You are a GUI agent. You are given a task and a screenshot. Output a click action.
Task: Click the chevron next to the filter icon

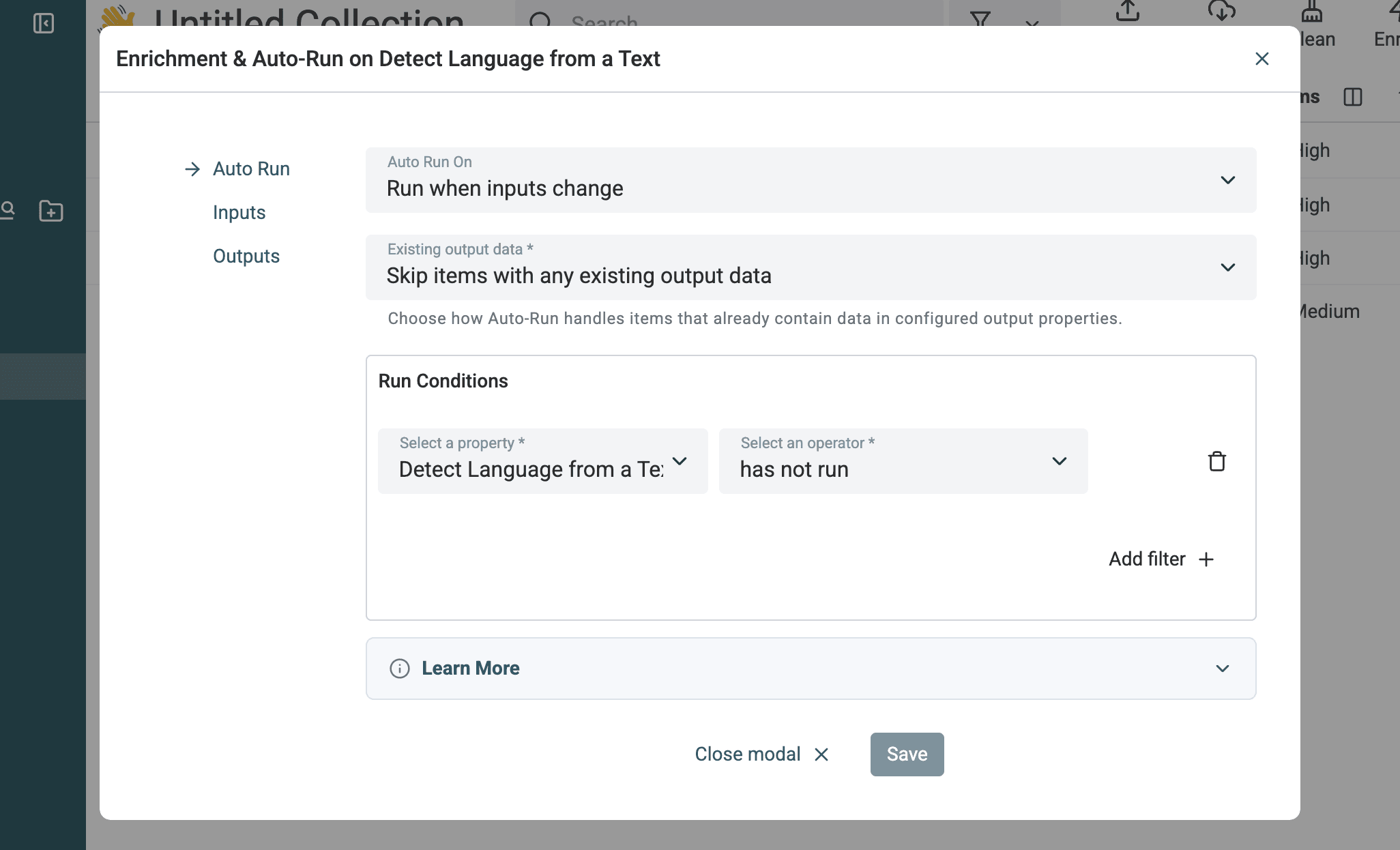(x=1032, y=23)
